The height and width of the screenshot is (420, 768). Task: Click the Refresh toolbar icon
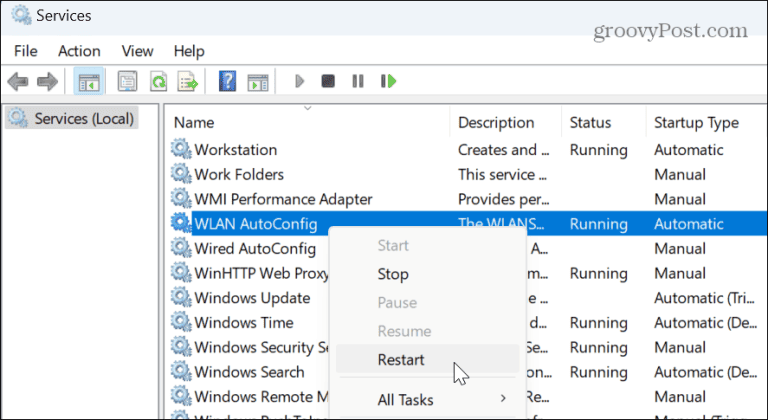pyautogui.click(x=158, y=81)
